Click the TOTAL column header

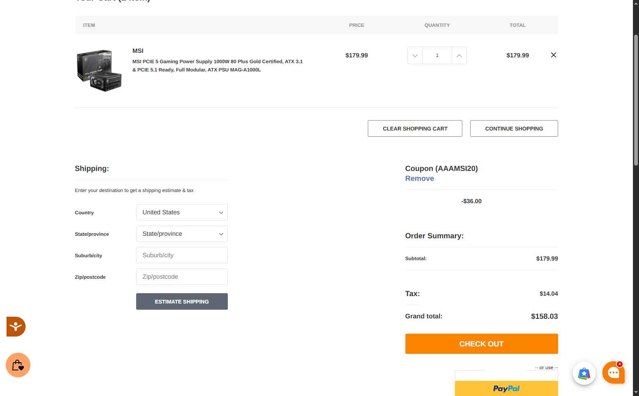coord(517,25)
